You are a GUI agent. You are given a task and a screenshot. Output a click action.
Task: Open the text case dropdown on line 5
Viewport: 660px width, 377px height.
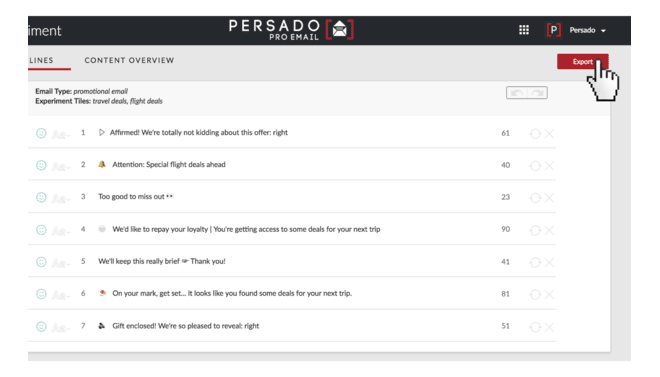(x=61, y=263)
